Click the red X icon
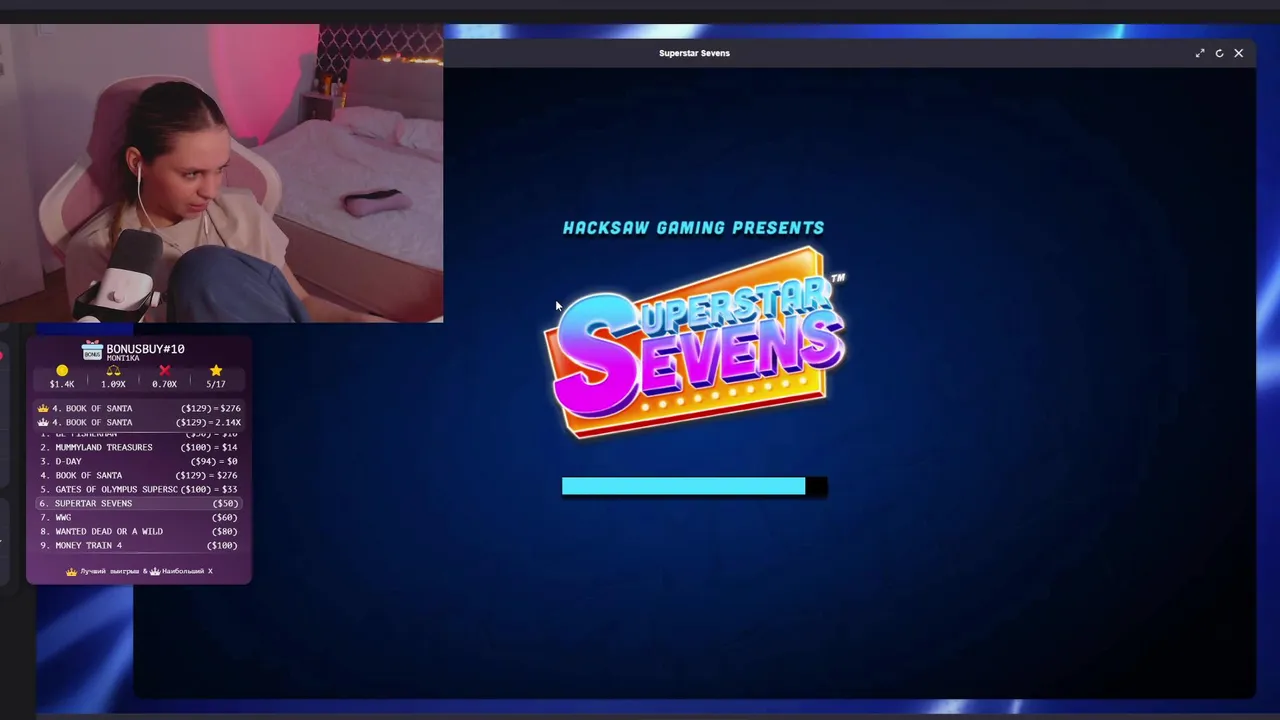 (164, 371)
